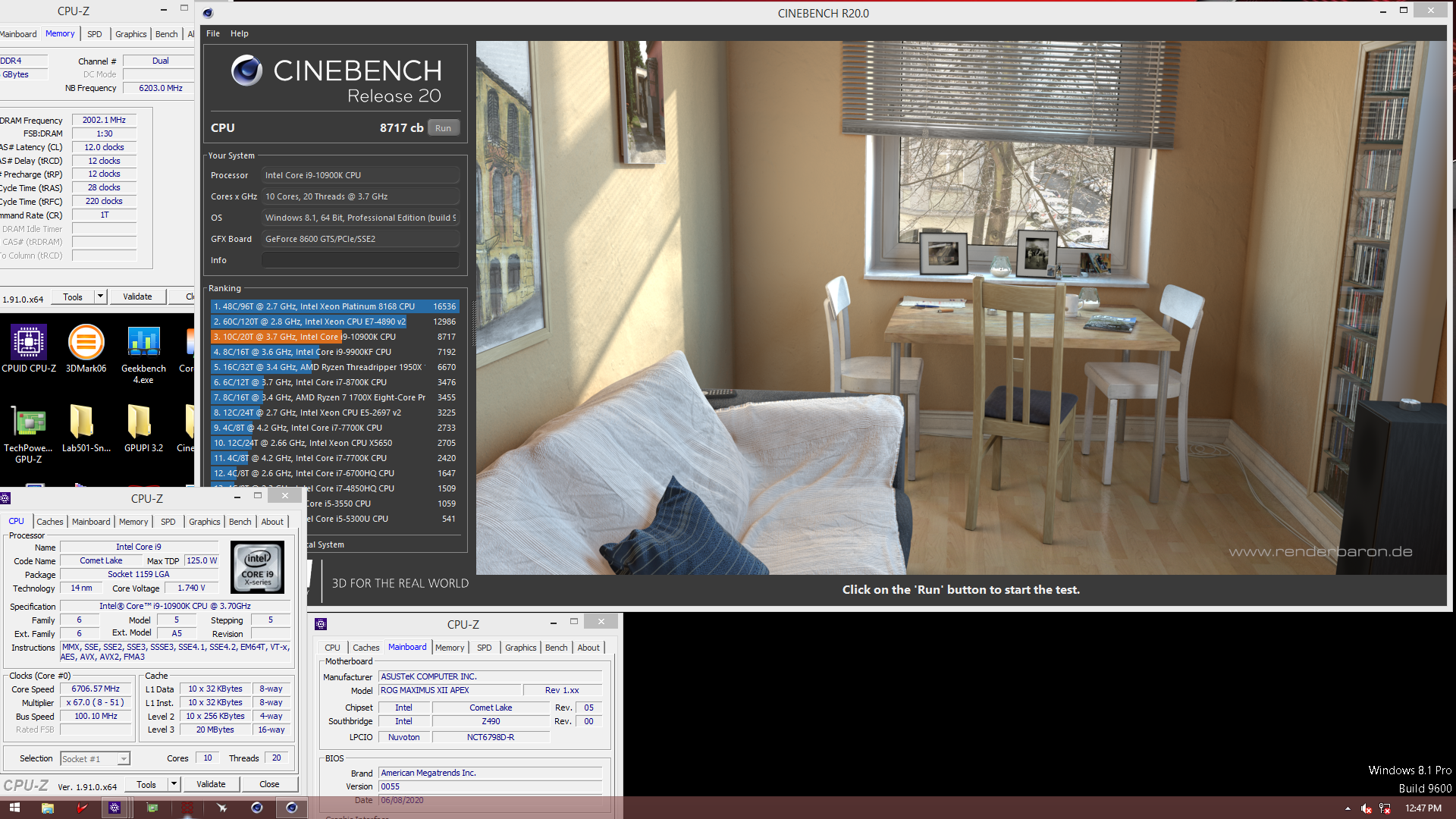1456x819 pixels.
Task: Select ranking row 9 Core i7-7700K 2733
Action: pos(334,428)
